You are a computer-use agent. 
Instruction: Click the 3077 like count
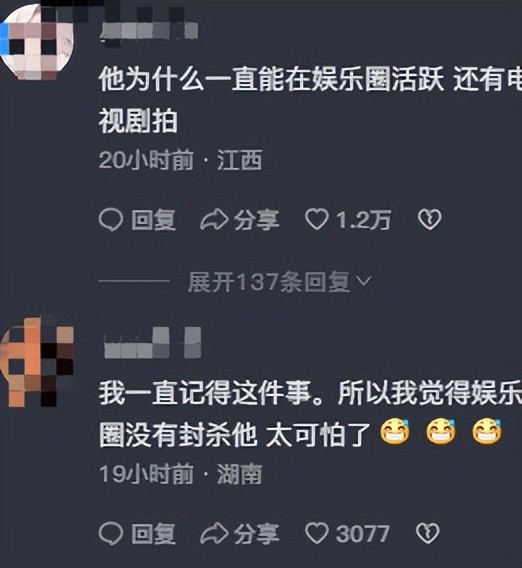363,534
